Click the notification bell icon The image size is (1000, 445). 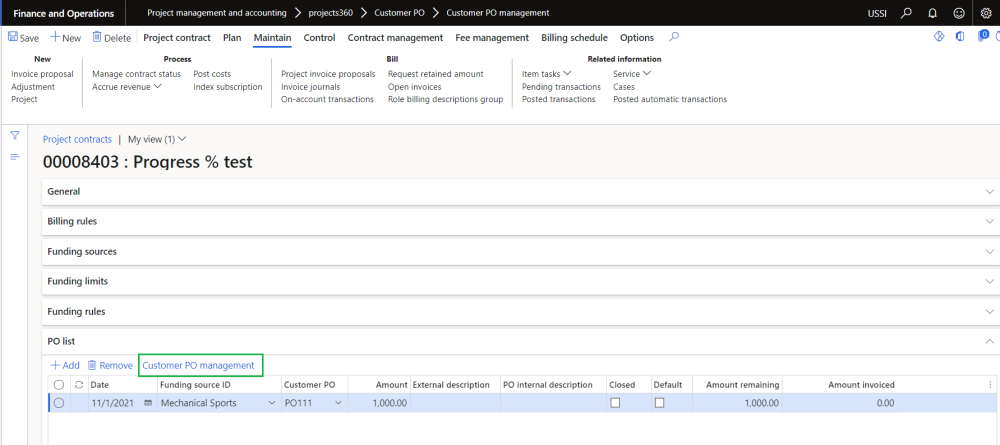pyautogui.click(x=932, y=13)
